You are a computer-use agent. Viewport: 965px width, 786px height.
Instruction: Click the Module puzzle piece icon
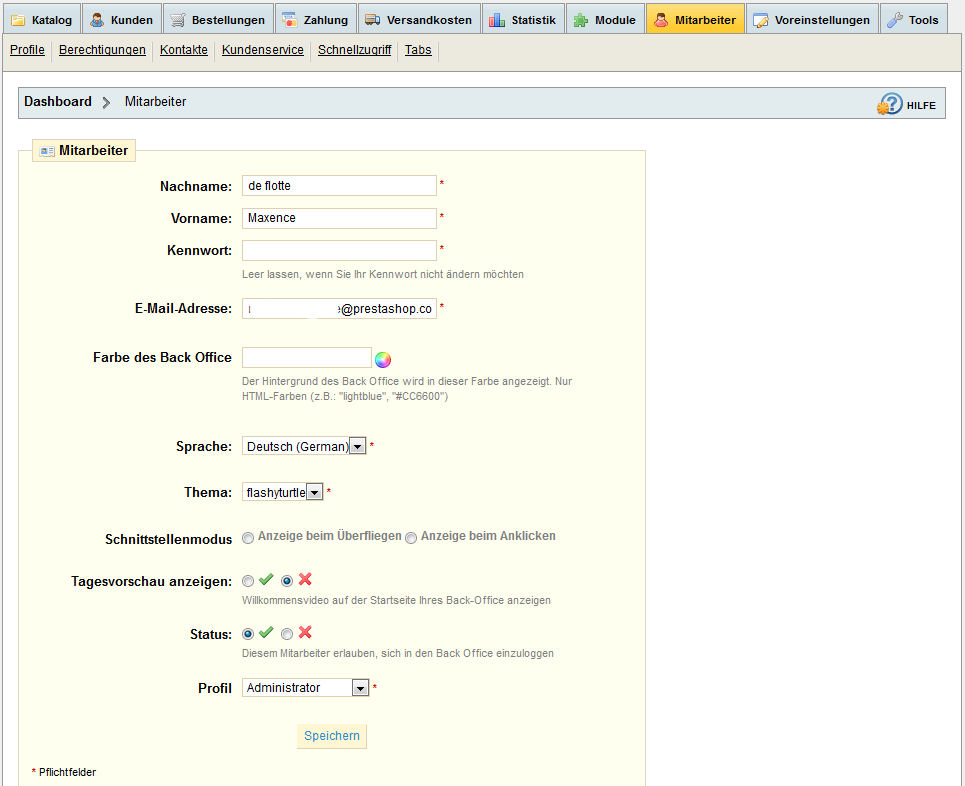tap(580, 20)
